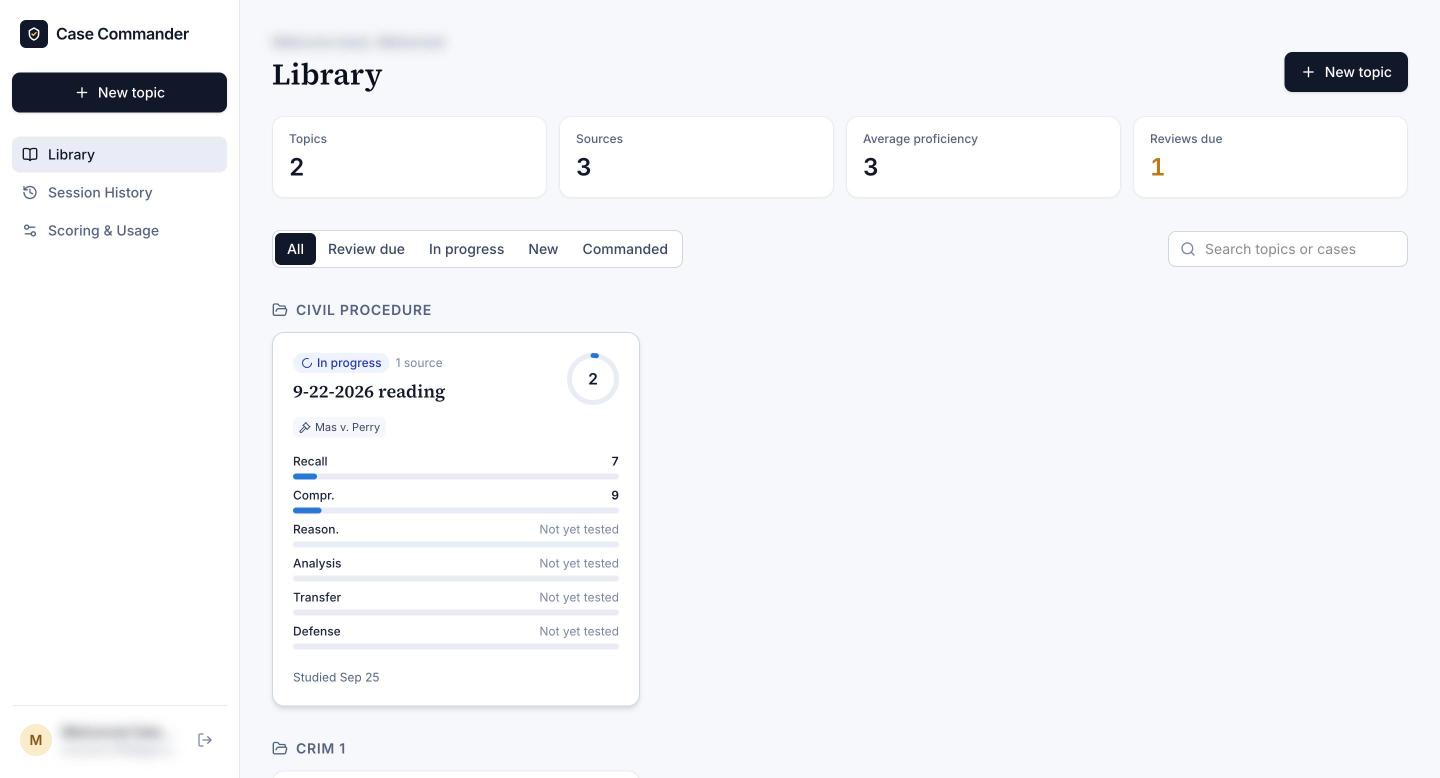Click the Crim 1 folder icon
Screen dimensions: 1440x778
click(280, 748)
